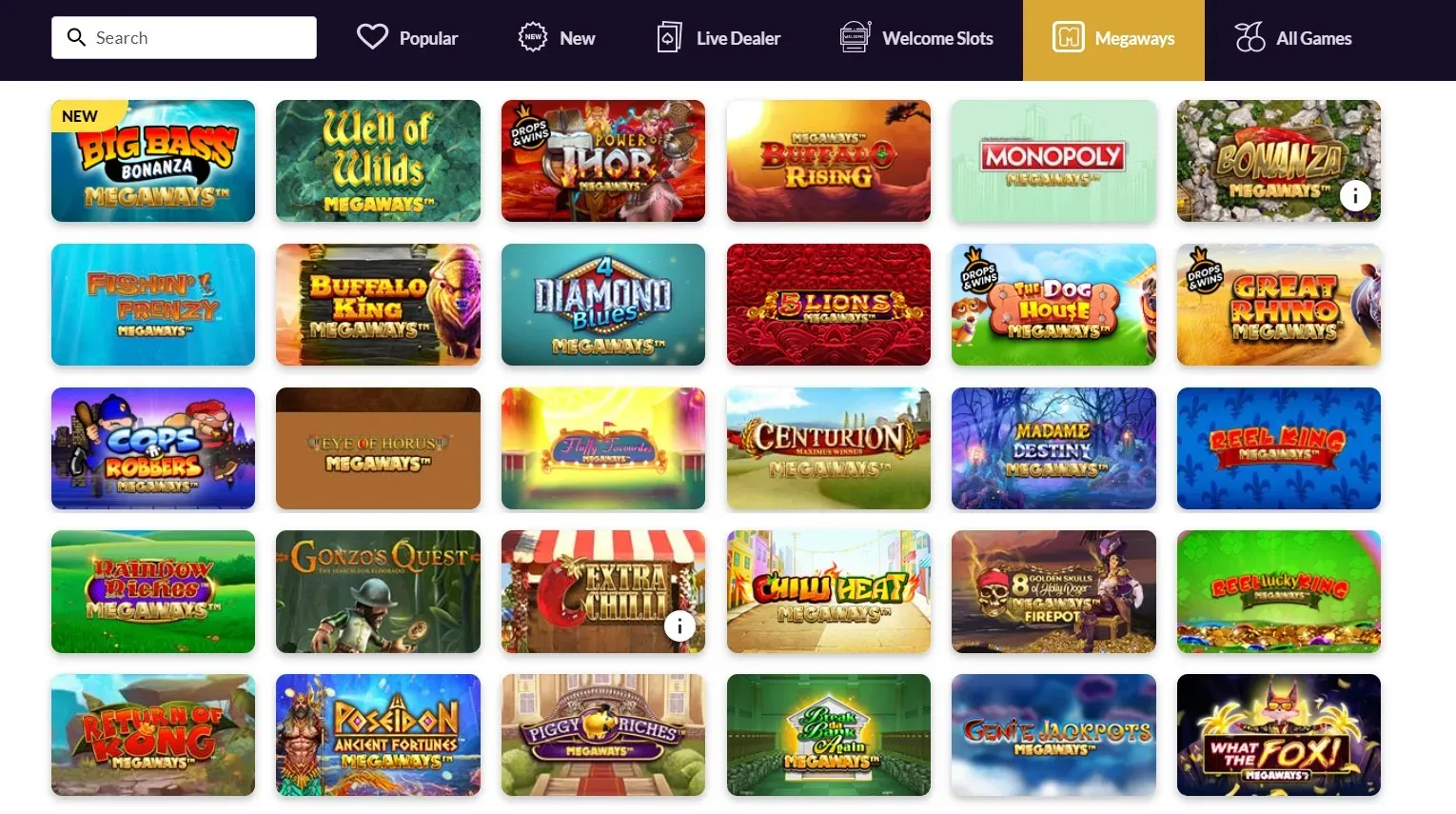The width and height of the screenshot is (1456, 814).
Task: Click the card icon beside Live Dealer
Action: coord(669,37)
